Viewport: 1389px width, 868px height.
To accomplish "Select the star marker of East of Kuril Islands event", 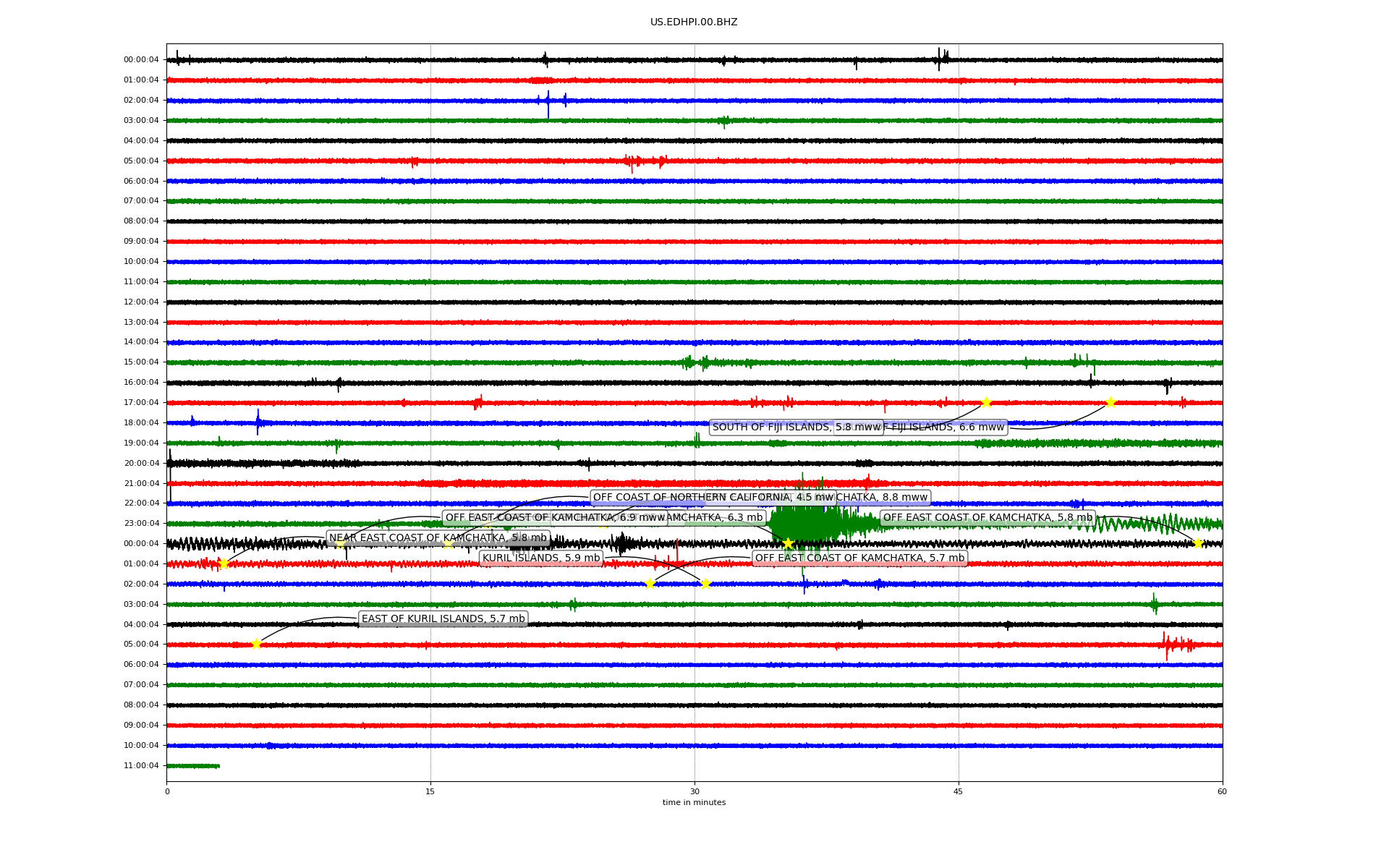I will coord(256,644).
